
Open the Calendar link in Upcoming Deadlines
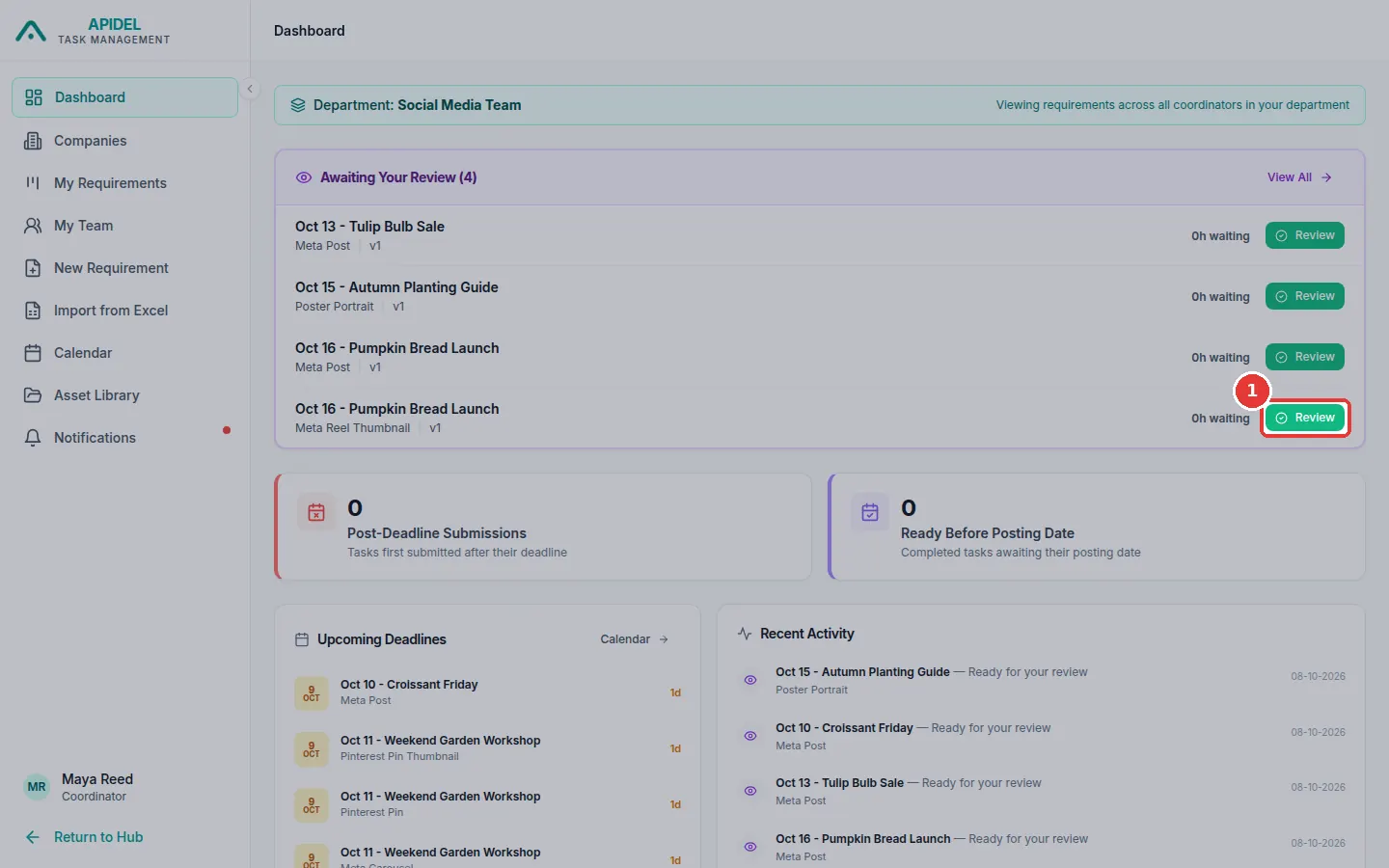pyautogui.click(x=635, y=639)
